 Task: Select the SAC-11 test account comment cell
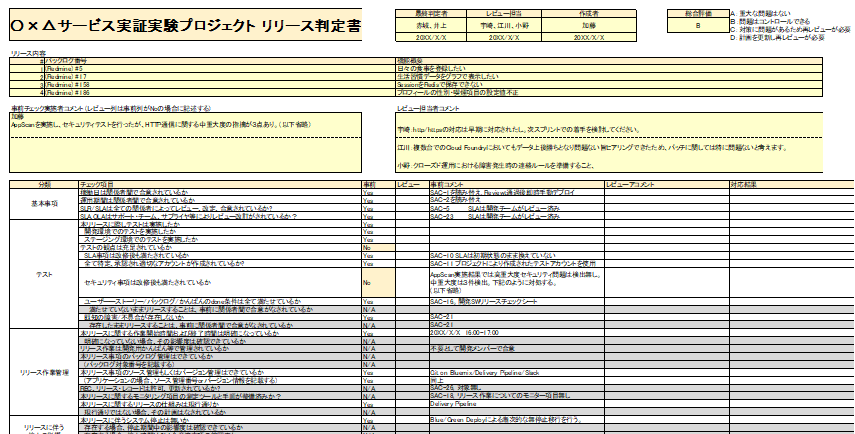point(516,263)
